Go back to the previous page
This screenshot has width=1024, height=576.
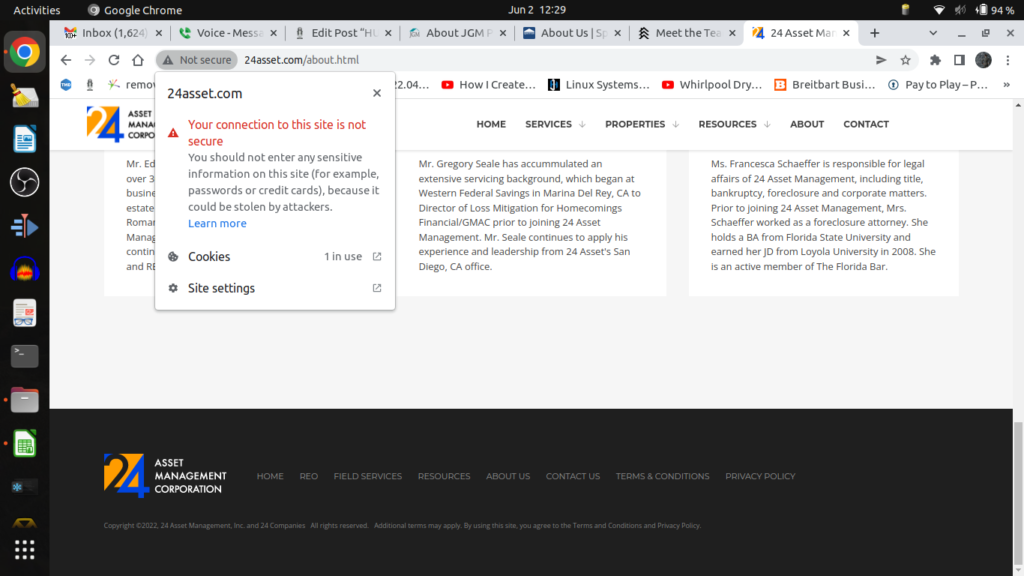click(66, 60)
